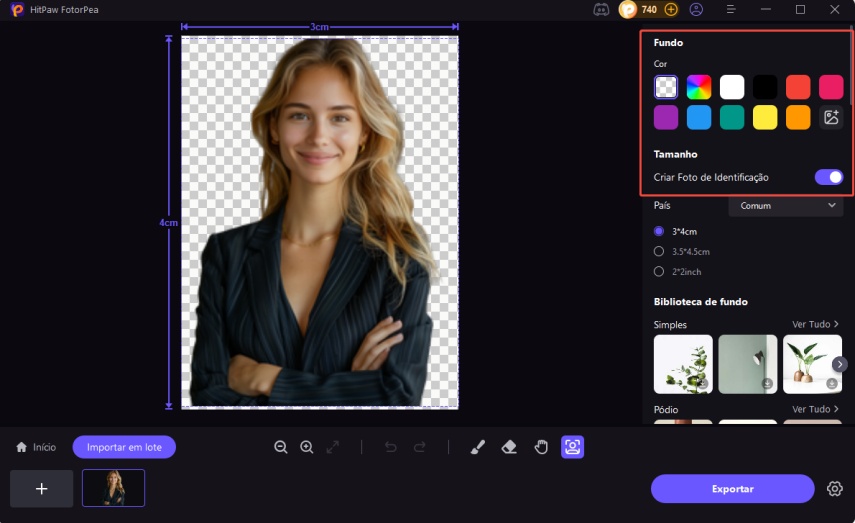Select the green wall lamp background thumbnail
Image resolution: width=855 pixels, height=523 pixels.
pyautogui.click(x=748, y=364)
